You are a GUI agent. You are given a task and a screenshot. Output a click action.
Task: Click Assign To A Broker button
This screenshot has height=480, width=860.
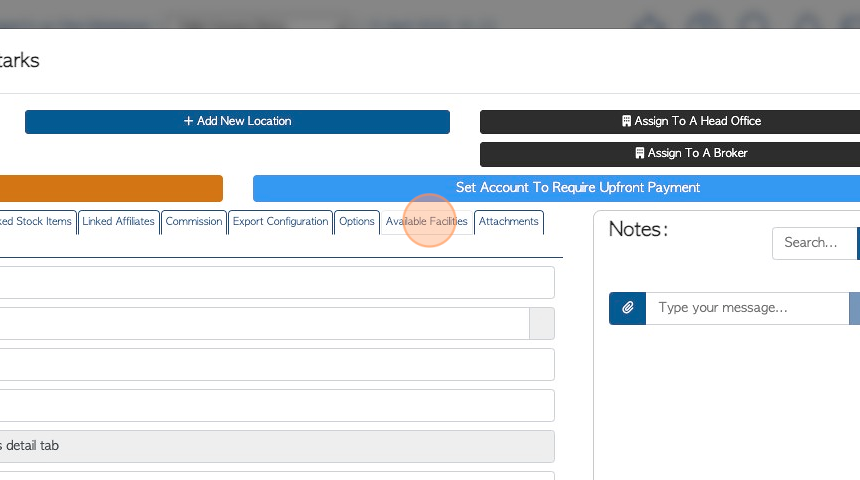pyautogui.click(x=670, y=154)
